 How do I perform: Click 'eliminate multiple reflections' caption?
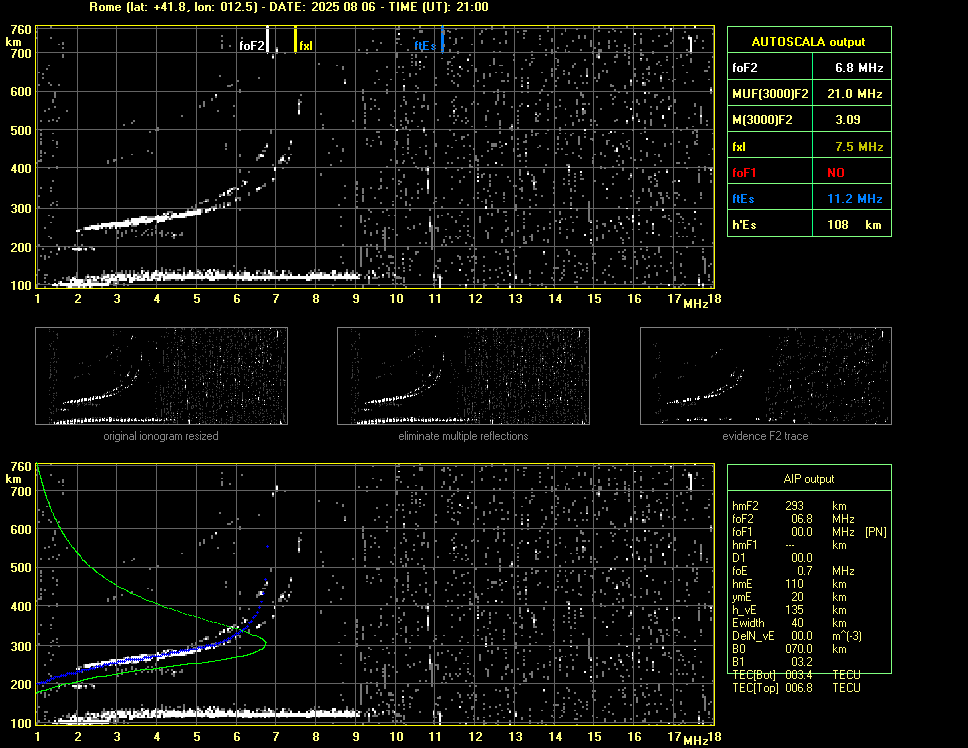tap(463, 436)
